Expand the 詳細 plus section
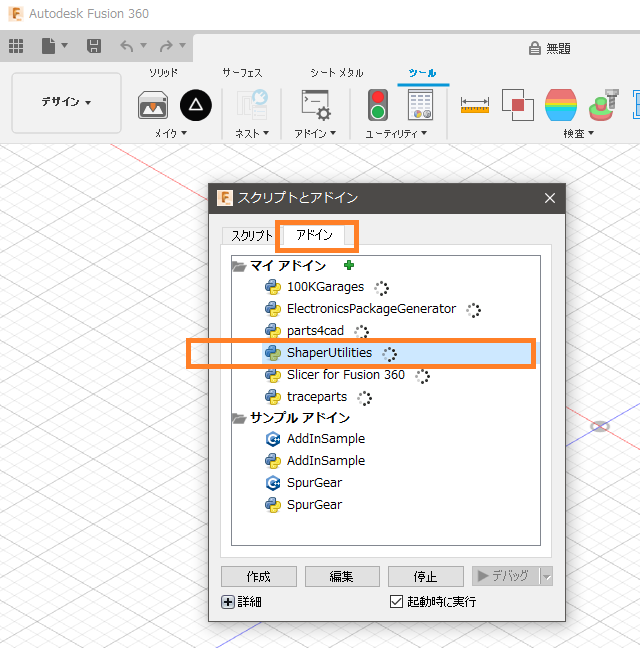 click(228, 602)
